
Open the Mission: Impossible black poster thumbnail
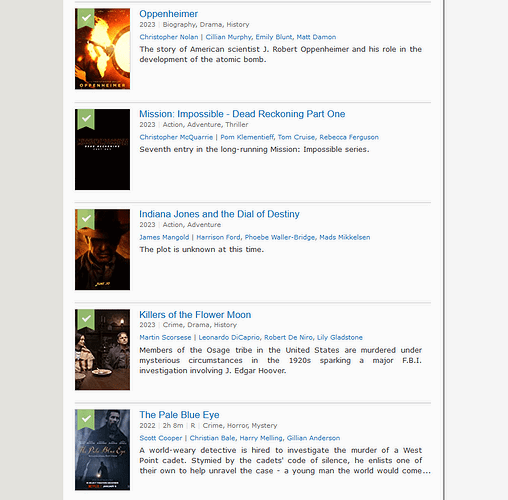(102, 149)
